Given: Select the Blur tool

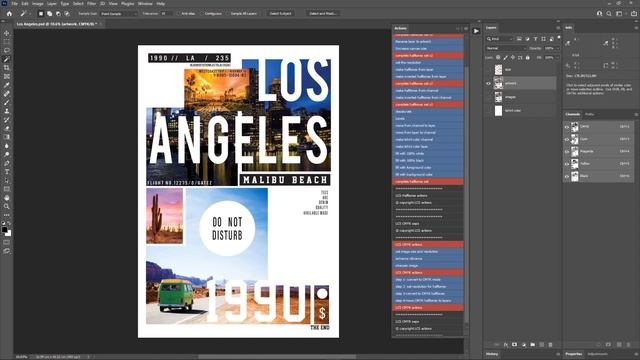Looking at the screenshot, I should point(7,146).
